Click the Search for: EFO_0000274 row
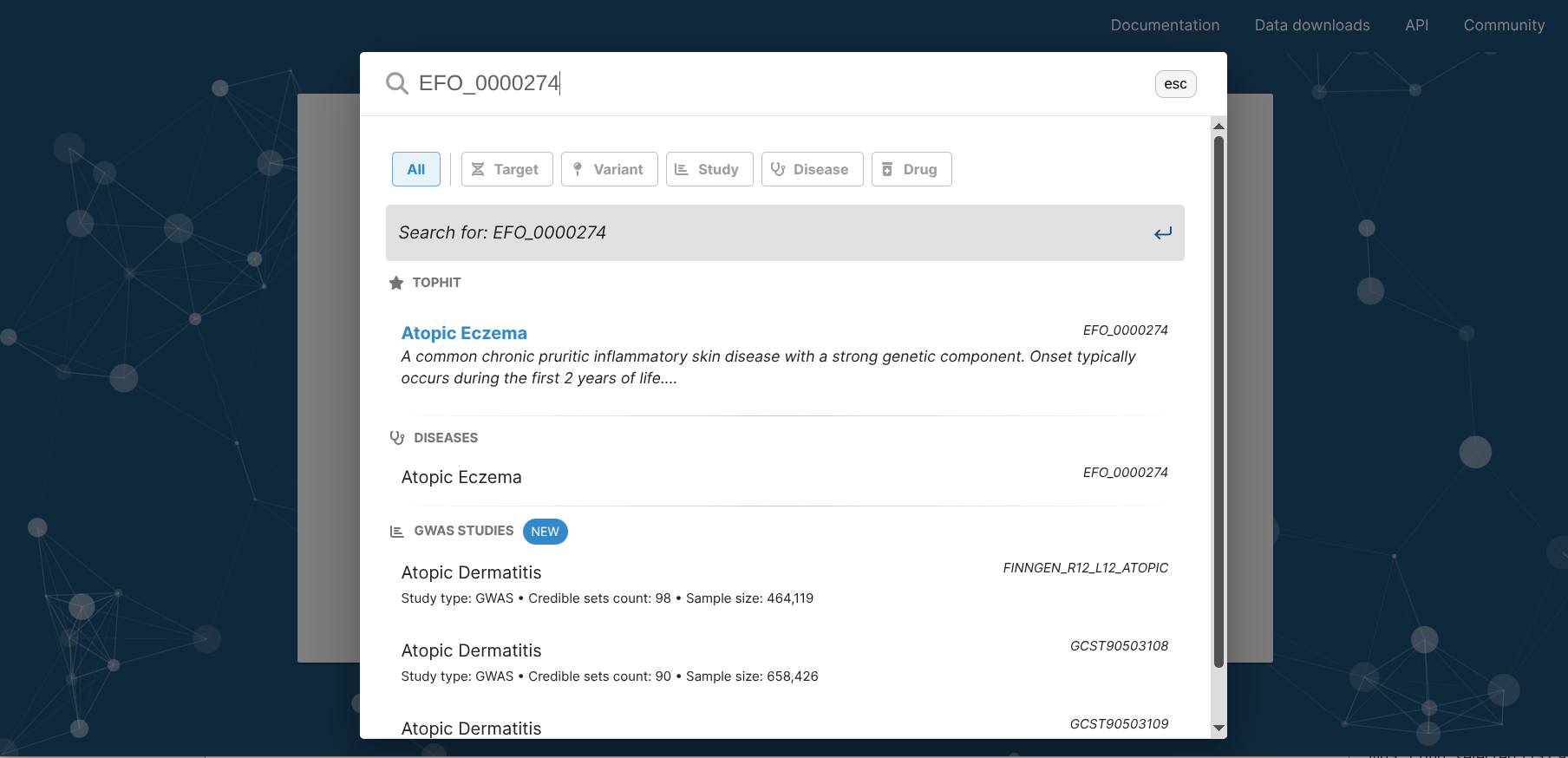Screen dimensions: 1568x758 coord(763,233)
